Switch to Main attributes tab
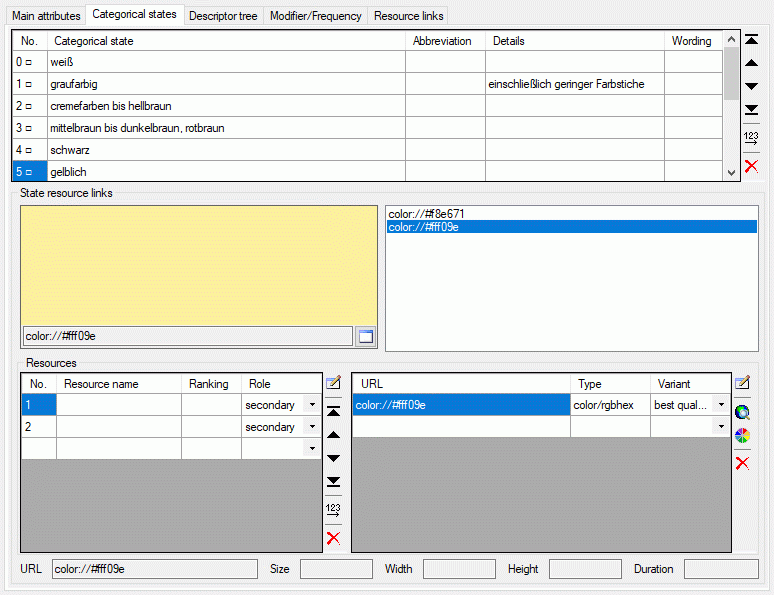Viewport: 774px width, 595px height. (x=46, y=16)
